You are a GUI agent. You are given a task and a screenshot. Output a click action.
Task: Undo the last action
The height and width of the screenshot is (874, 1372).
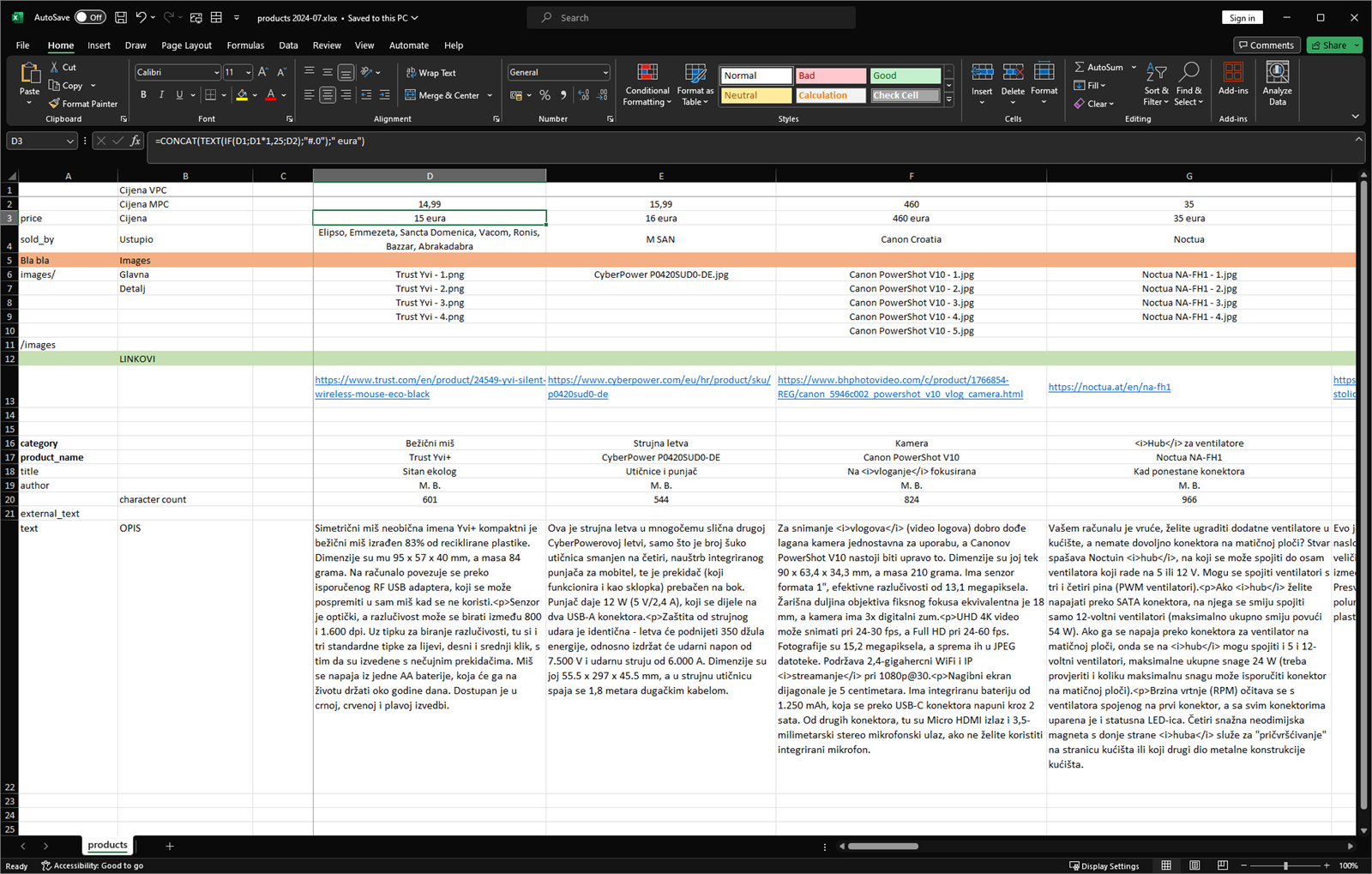point(141,17)
